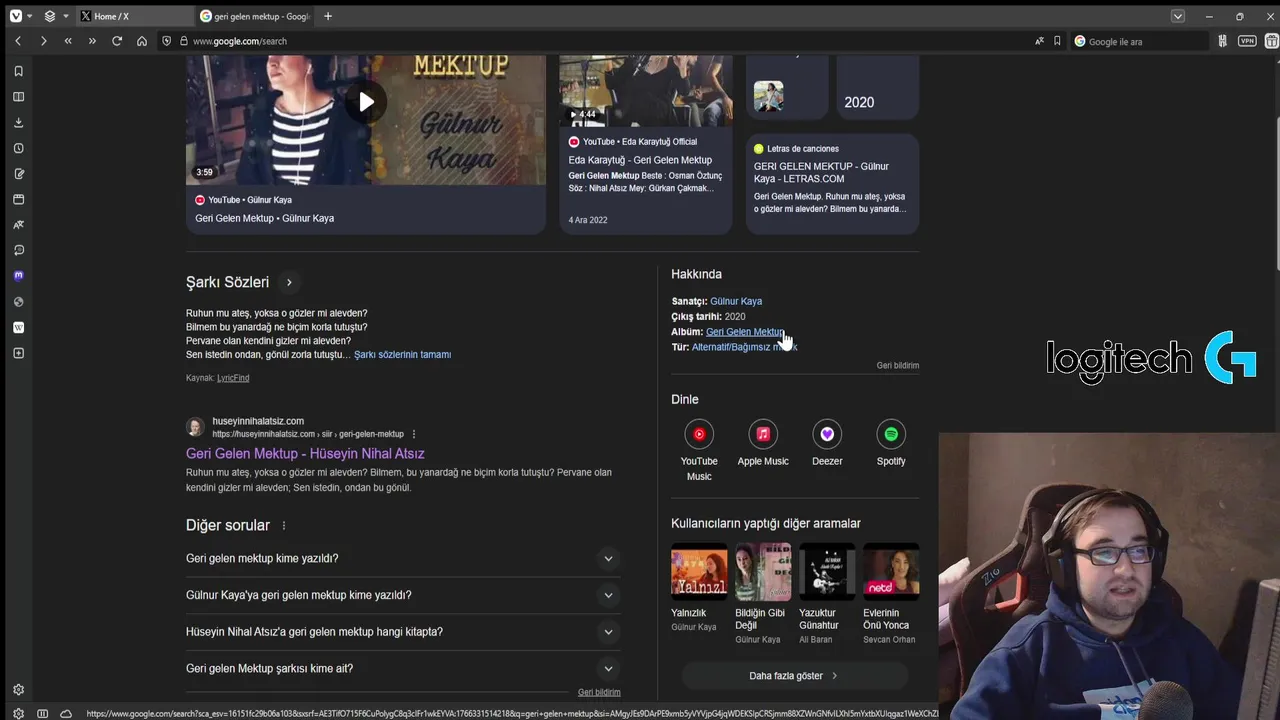1280x720 pixels.
Task: Click the translate page icon in address bar
Action: point(1040,41)
